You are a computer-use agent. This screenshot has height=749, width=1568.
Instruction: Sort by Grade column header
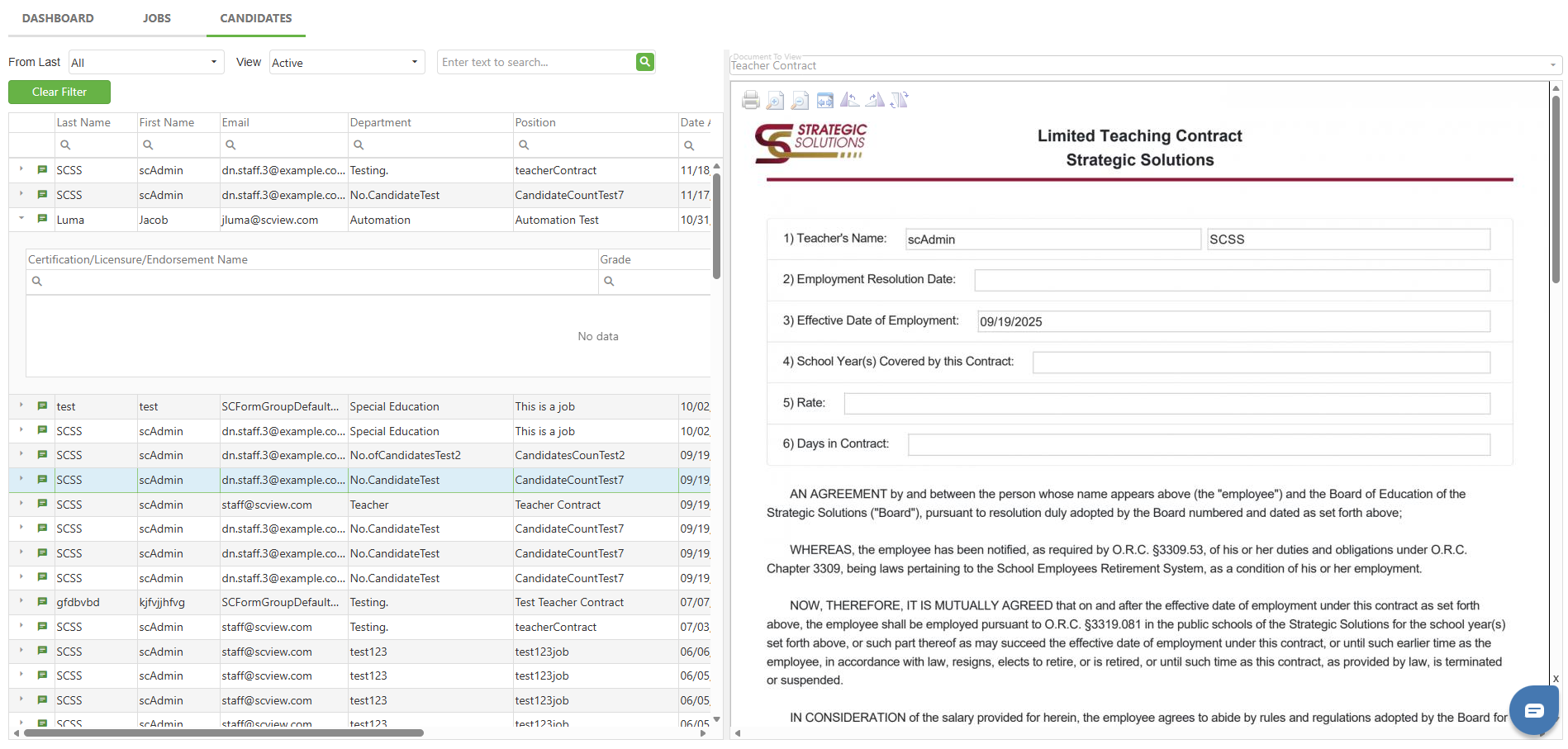[x=654, y=259]
